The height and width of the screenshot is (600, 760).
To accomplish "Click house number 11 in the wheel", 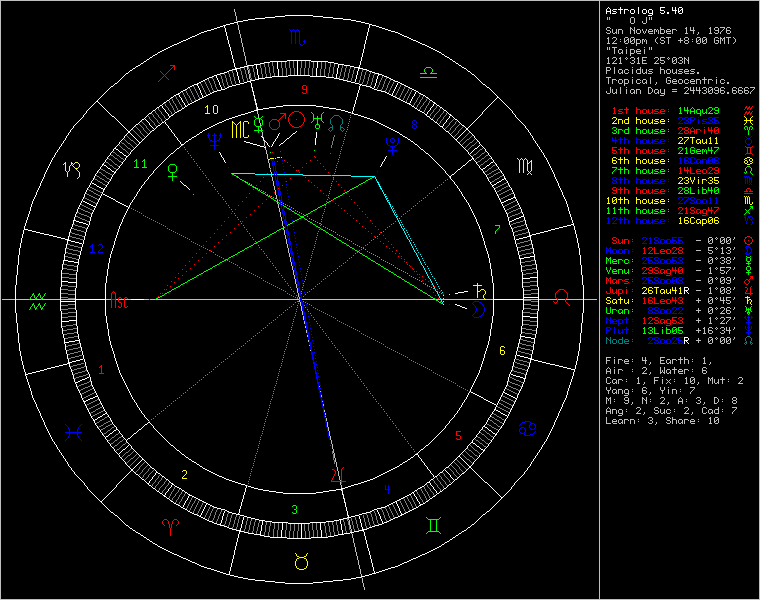I will 140,164.
